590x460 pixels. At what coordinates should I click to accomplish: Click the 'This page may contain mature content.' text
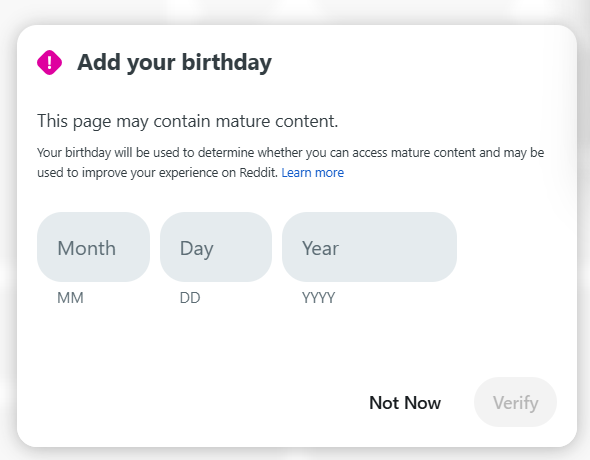pyautogui.click(x=187, y=121)
